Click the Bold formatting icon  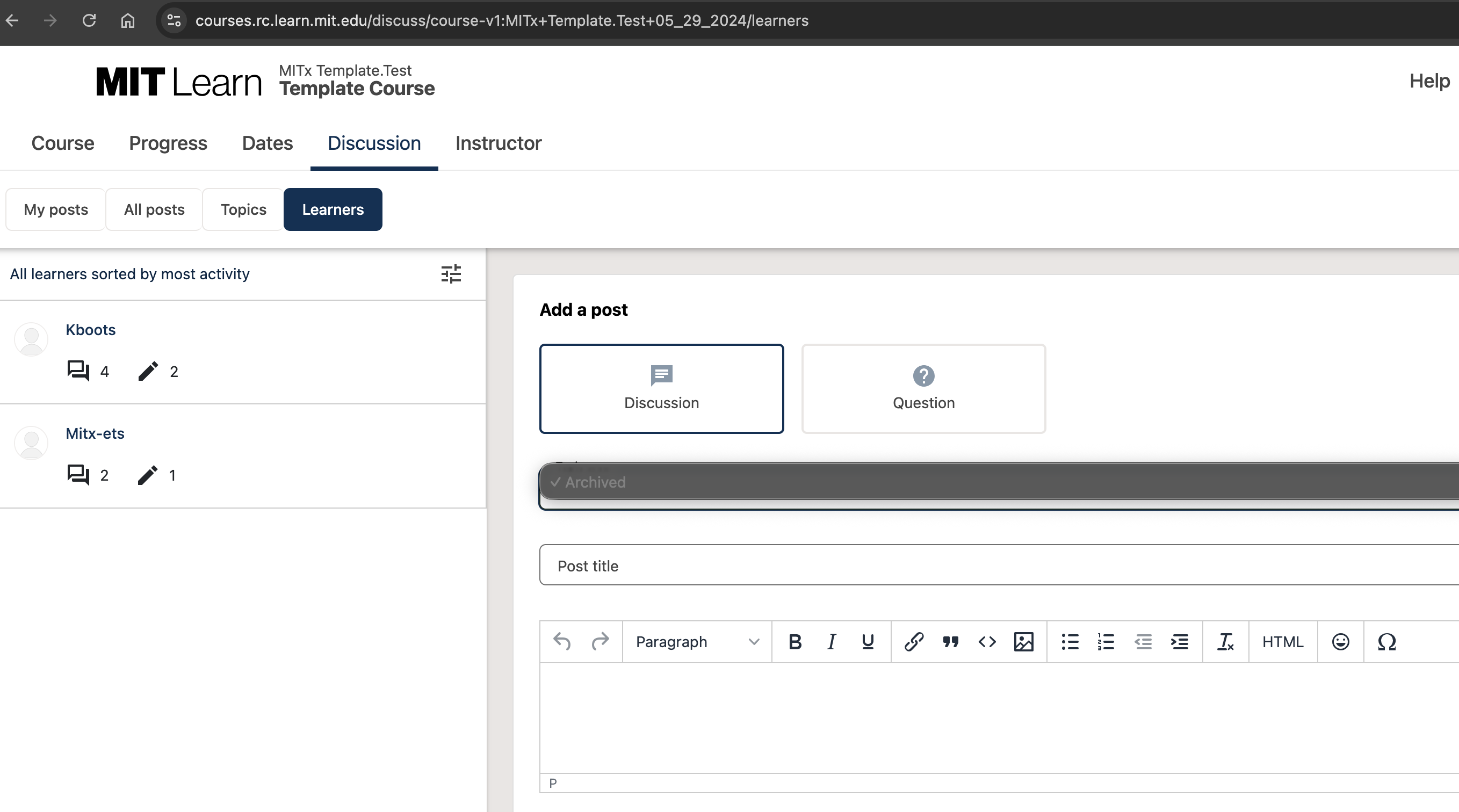pyautogui.click(x=794, y=642)
